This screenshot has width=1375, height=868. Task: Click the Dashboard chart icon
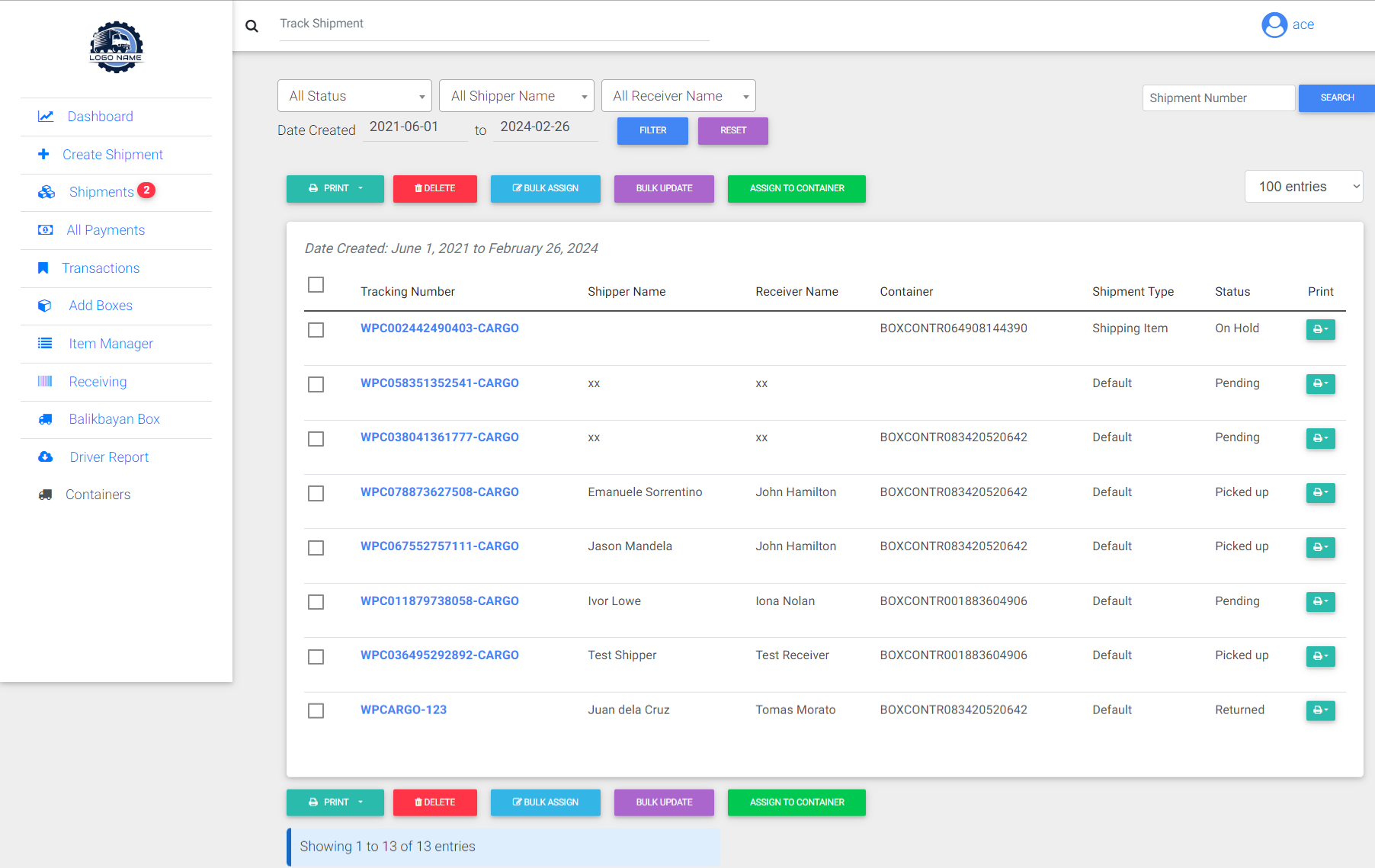(46, 117)
